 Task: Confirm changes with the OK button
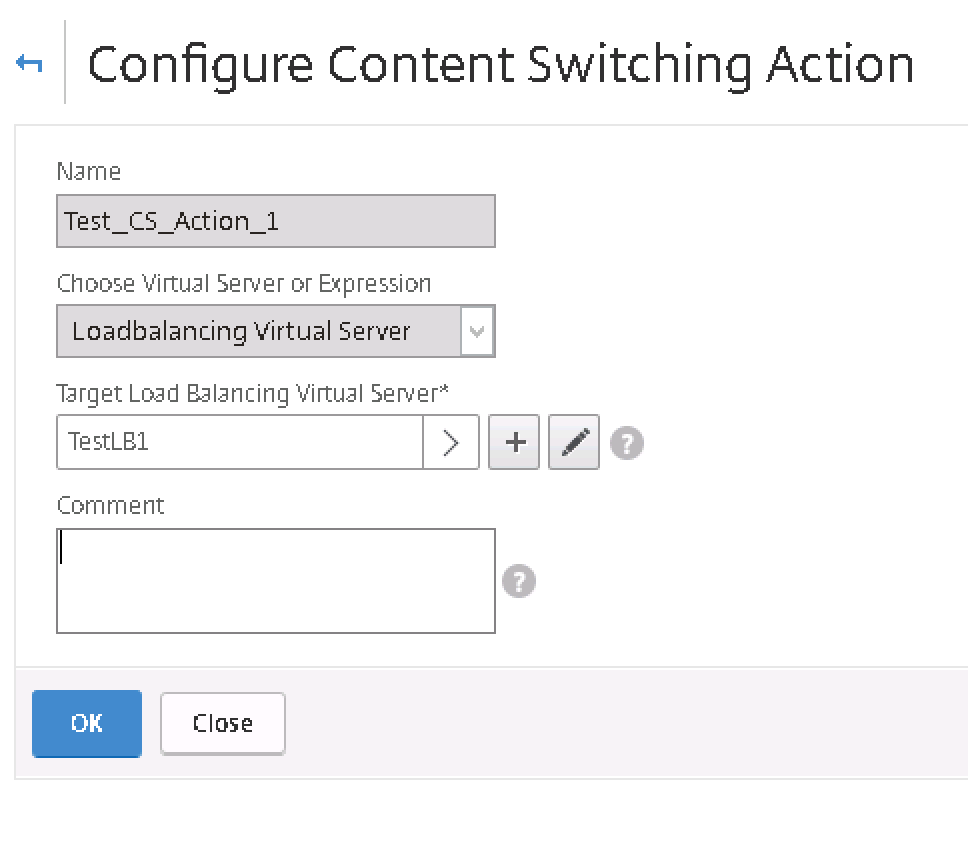[x=87, y=724]
